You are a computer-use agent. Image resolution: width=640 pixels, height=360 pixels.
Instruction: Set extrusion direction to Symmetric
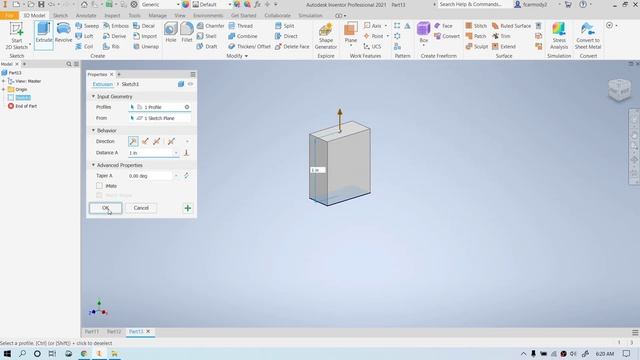tap(157, 141)
